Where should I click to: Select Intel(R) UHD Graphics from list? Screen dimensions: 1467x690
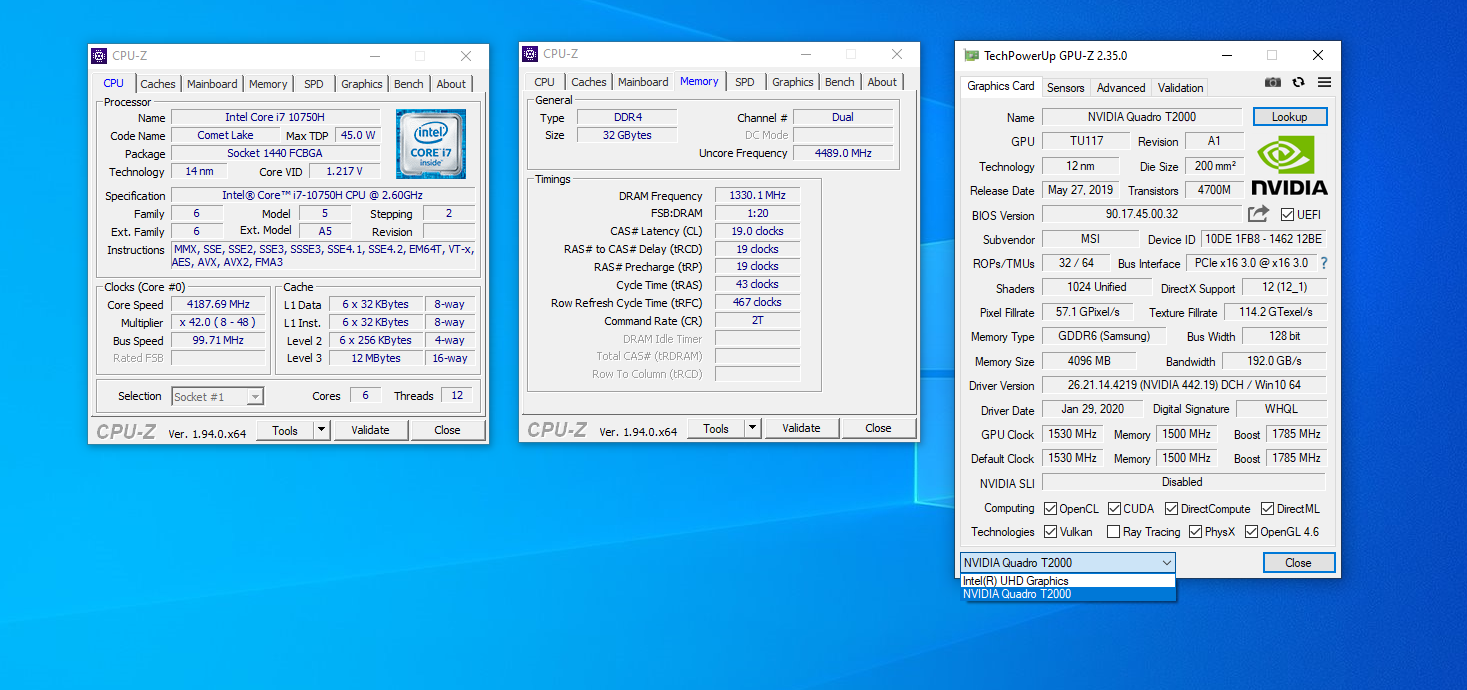[1069, 581]
